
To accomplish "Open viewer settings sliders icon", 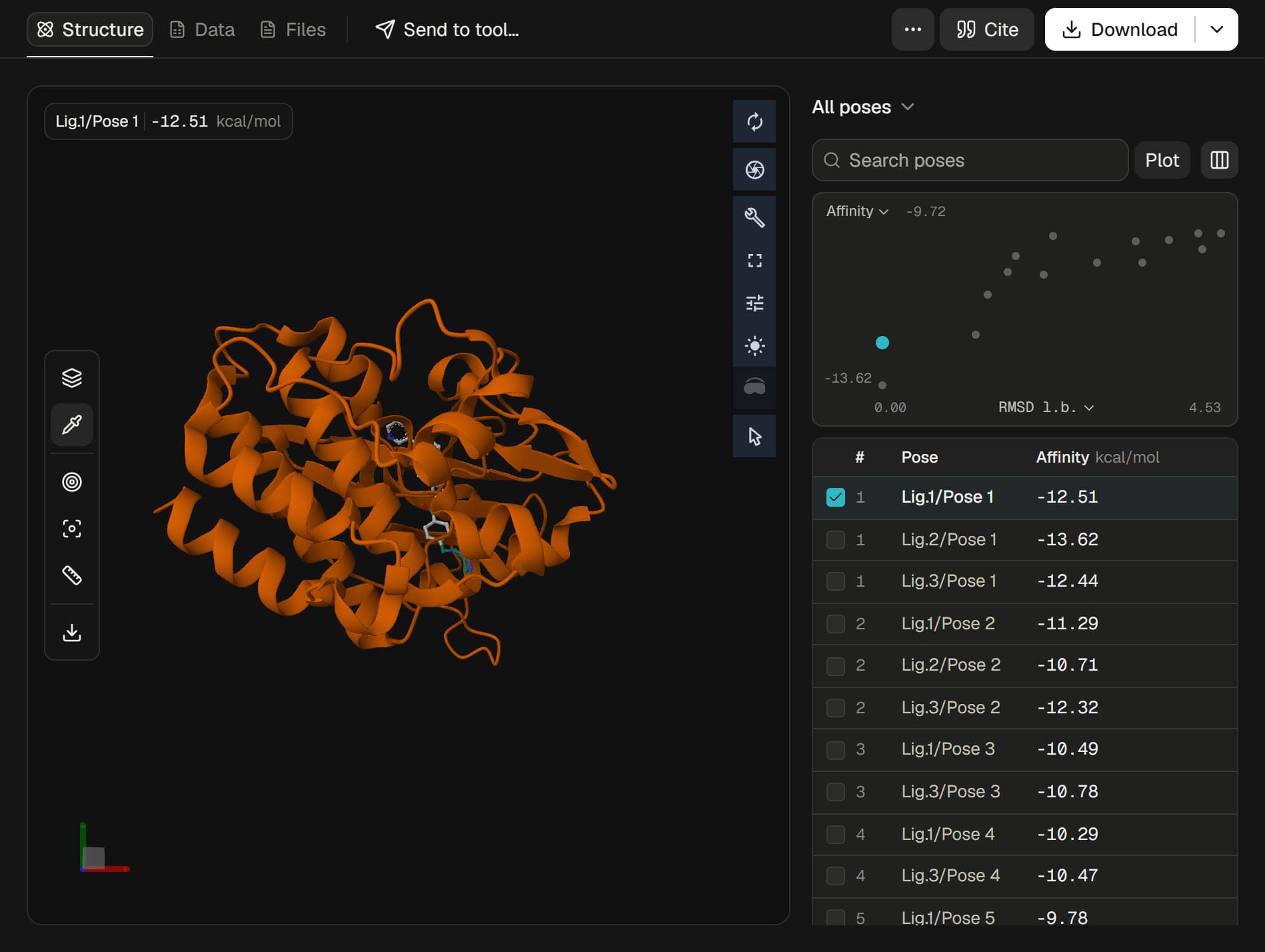I will coord(754,303).
